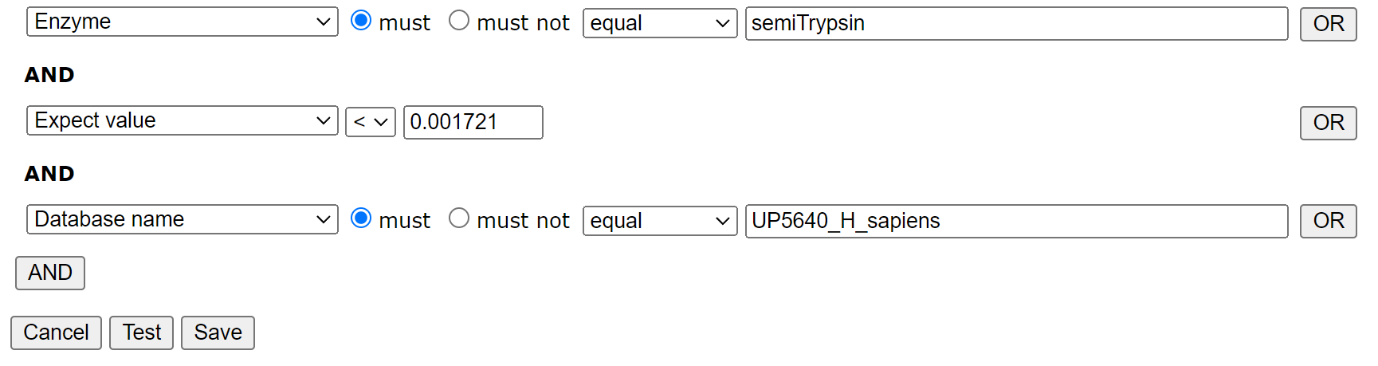
Task: Click the 0.001721 expect value field
Action: click(x=473, y=122)
